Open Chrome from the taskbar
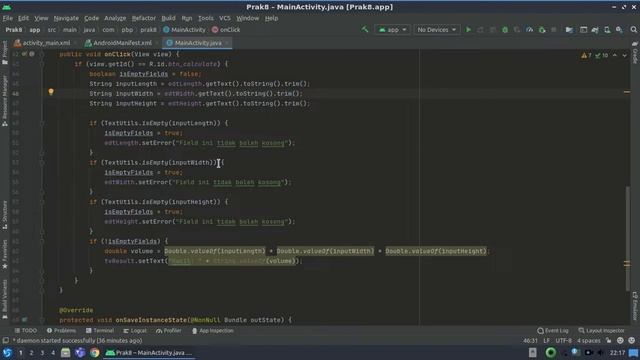640x360 pixels. 95,353
